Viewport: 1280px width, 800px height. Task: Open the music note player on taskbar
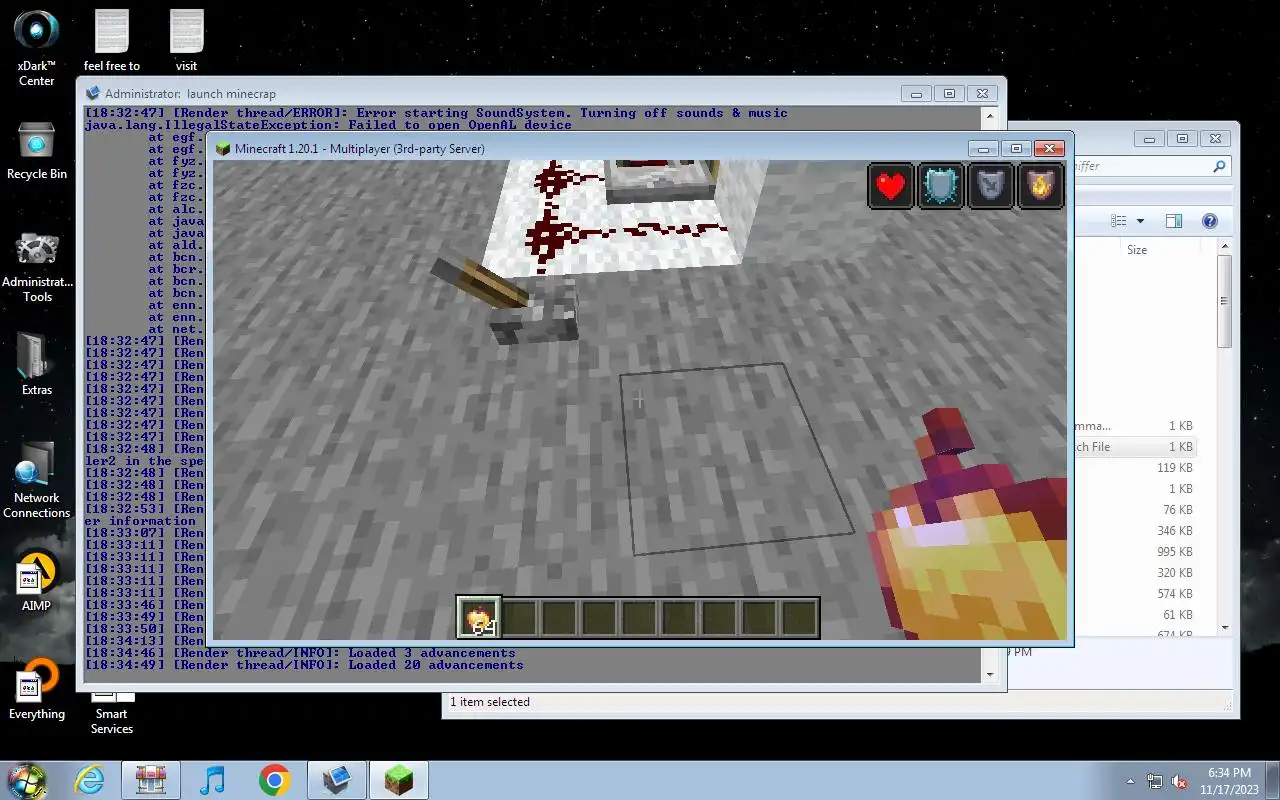click(213, 780)
